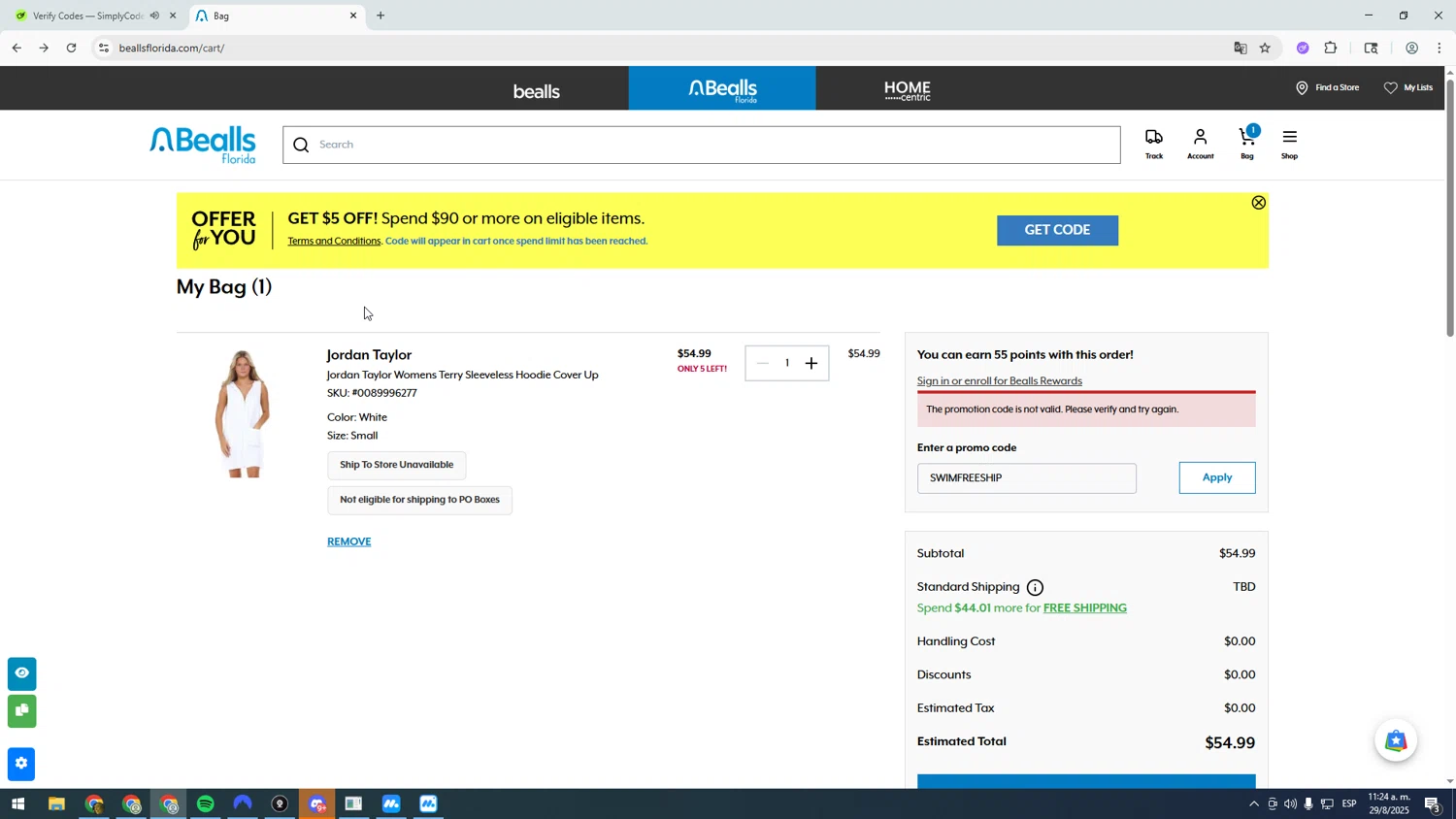Show hidden system tray icons
This screenshot has width=1456, height=819.
(x=1253, y=804)
